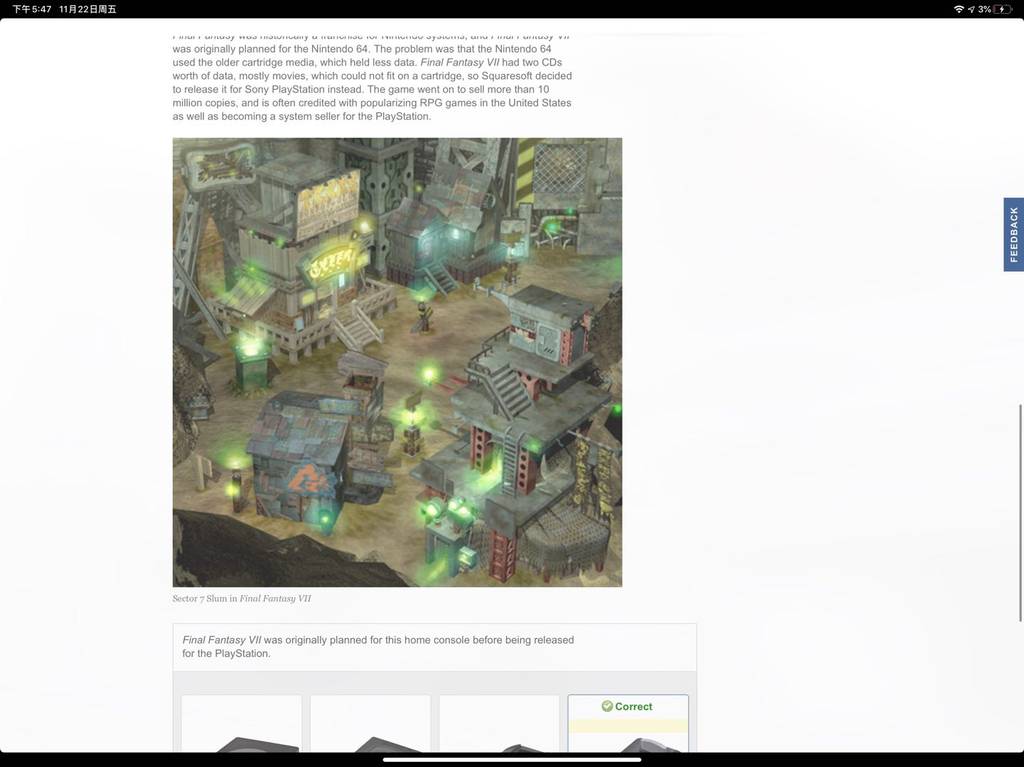Tap the 3% battery percentage
Viewport: 1024px width, 767px height.
click(984, 9)
